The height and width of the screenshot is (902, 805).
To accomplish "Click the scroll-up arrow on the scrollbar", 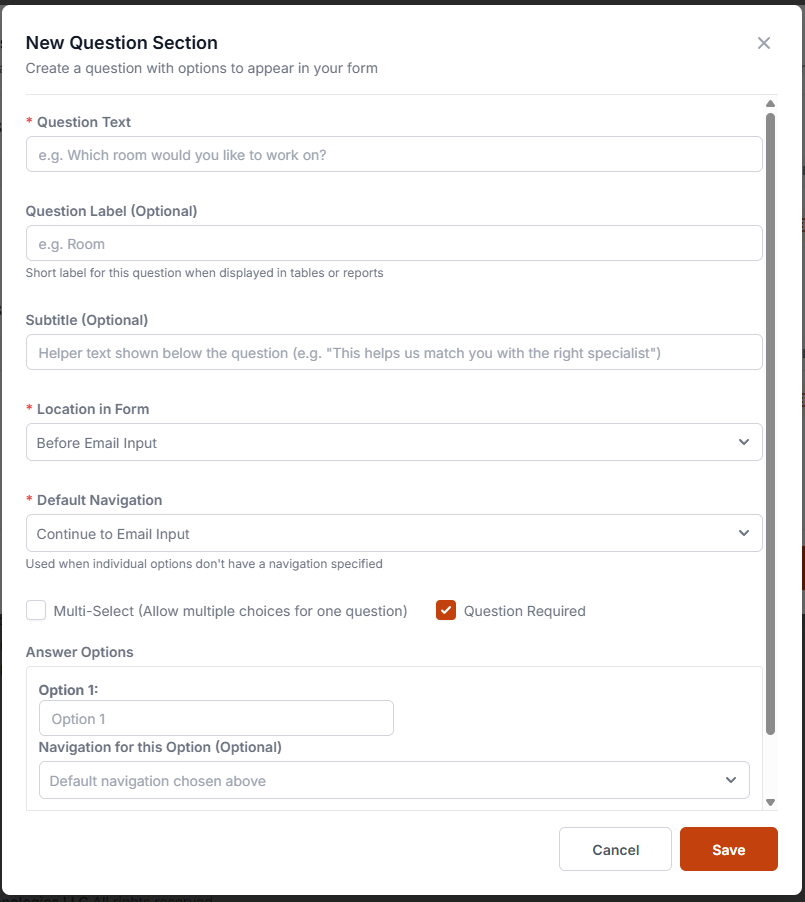I will (770, 103).
